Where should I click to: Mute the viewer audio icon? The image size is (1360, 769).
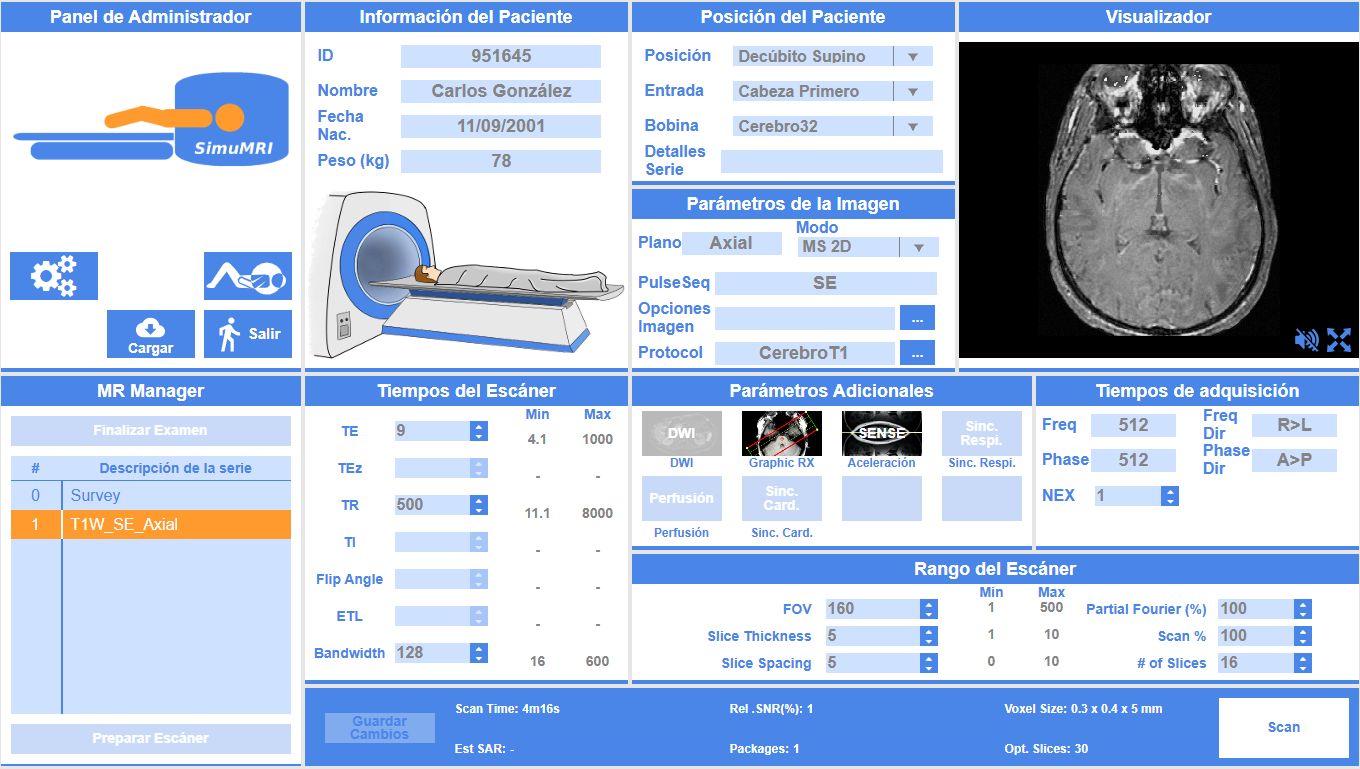pos(1307,340)
